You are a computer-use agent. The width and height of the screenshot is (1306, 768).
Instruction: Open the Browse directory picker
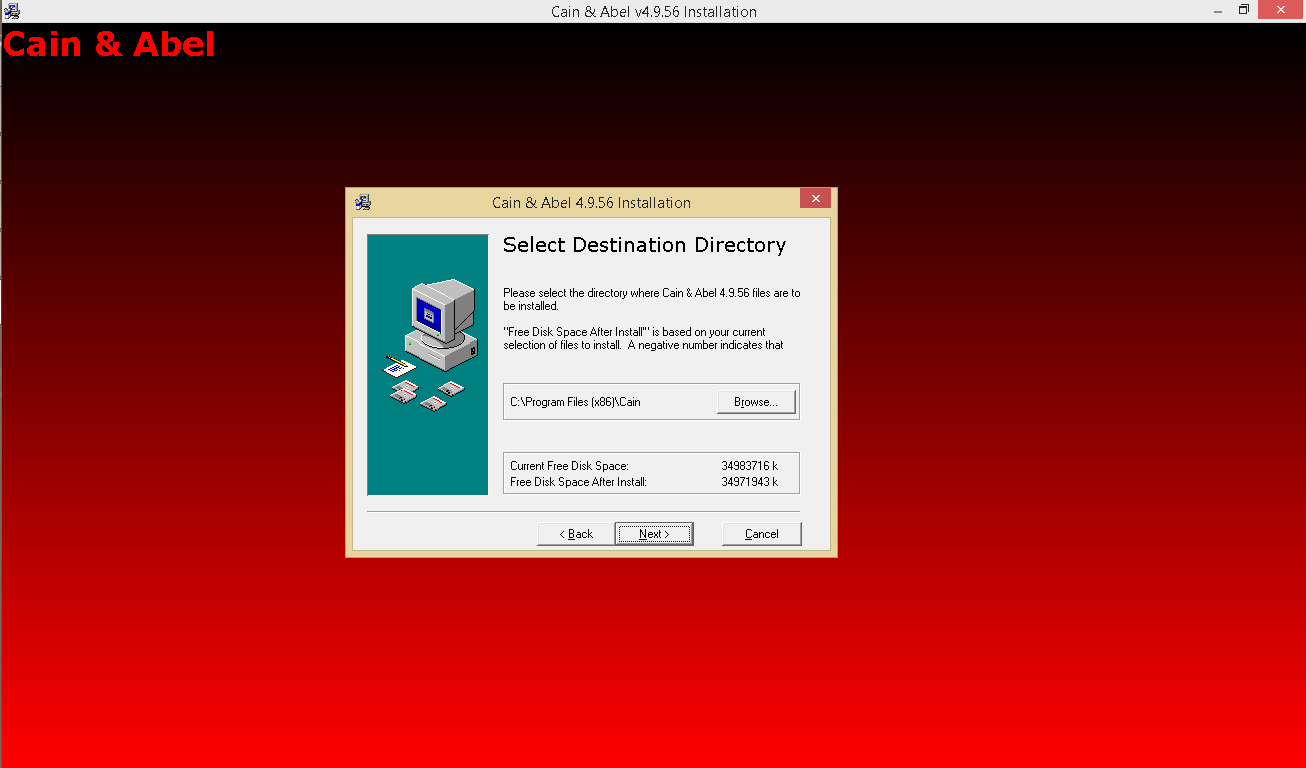point(755,401)
